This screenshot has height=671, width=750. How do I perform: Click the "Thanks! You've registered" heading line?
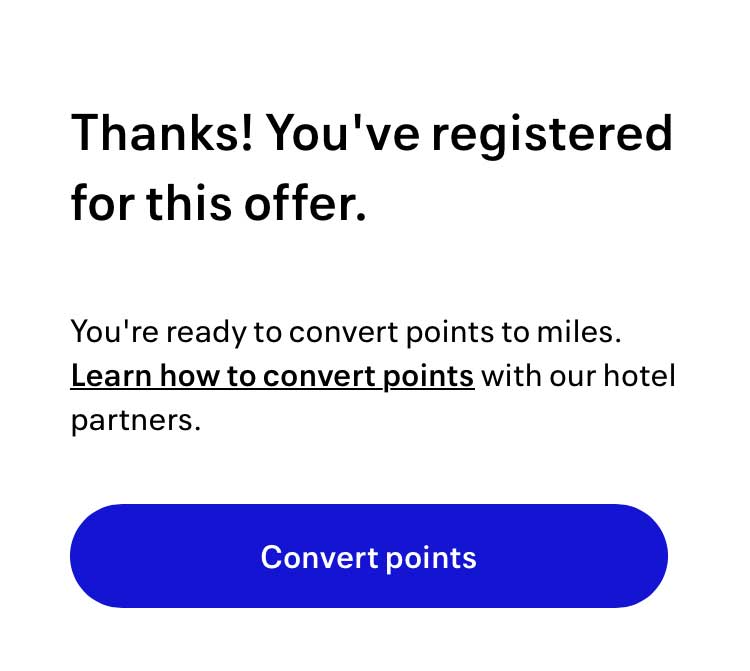[x=371, y=134]
